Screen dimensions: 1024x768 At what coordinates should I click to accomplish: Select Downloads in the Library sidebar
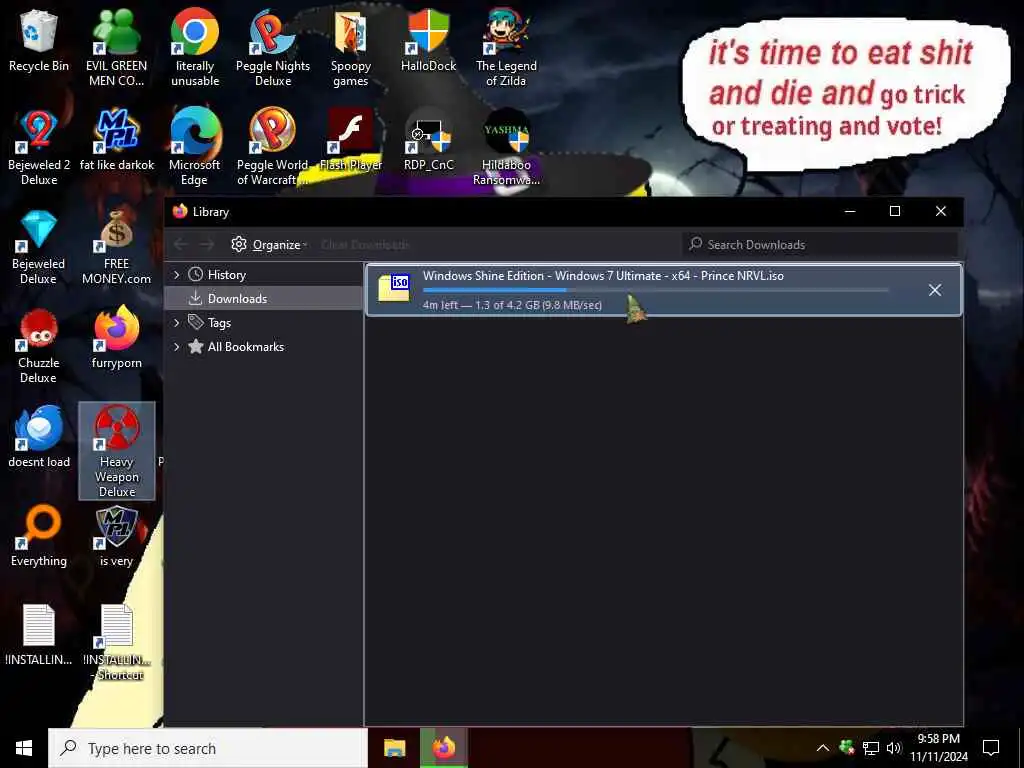(x=263, y=298)
